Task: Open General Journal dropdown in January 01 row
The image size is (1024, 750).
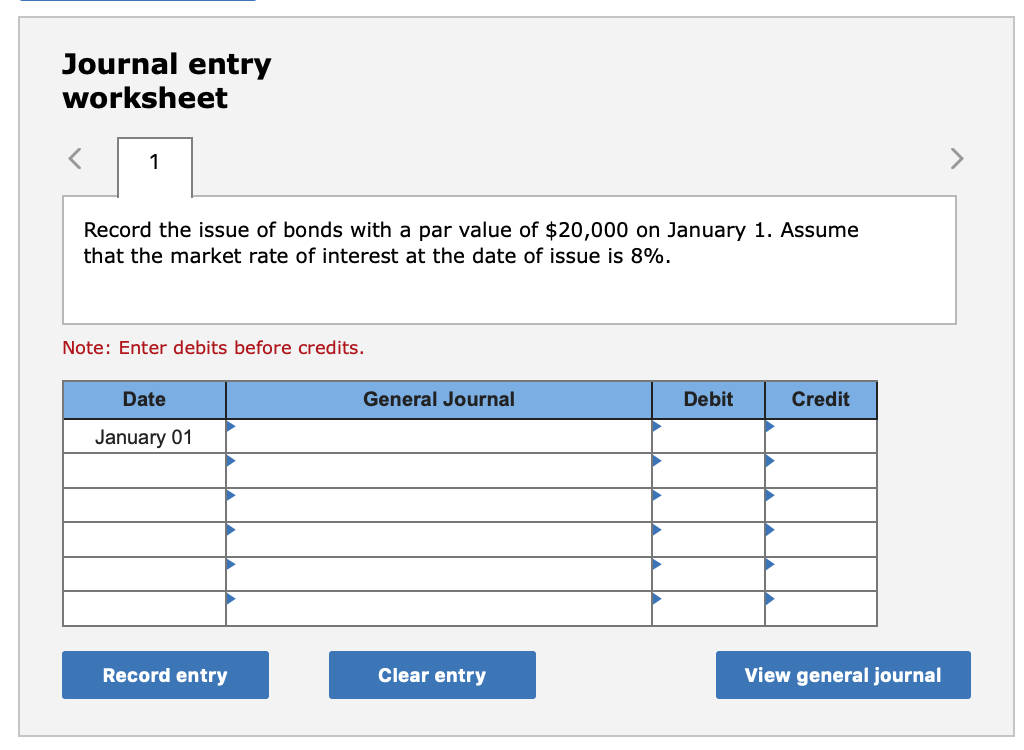Action: click(x=438, y=437)
